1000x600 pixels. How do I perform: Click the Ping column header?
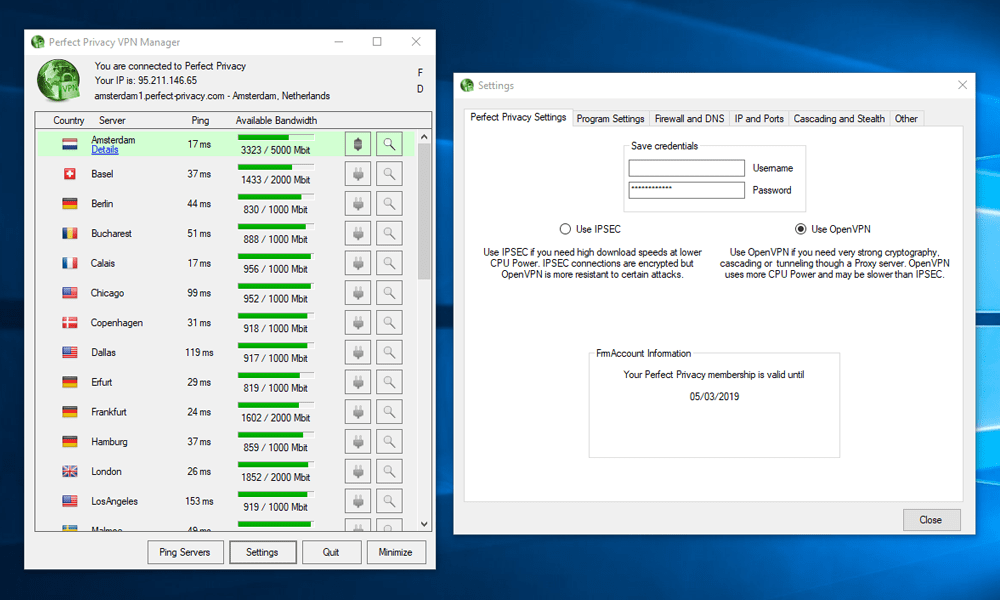(x=200, y=121)
